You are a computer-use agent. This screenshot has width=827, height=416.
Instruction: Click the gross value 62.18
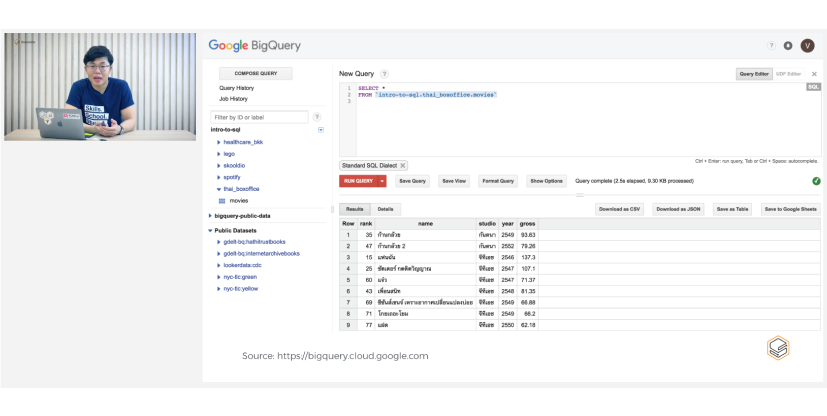pos(528,325)
